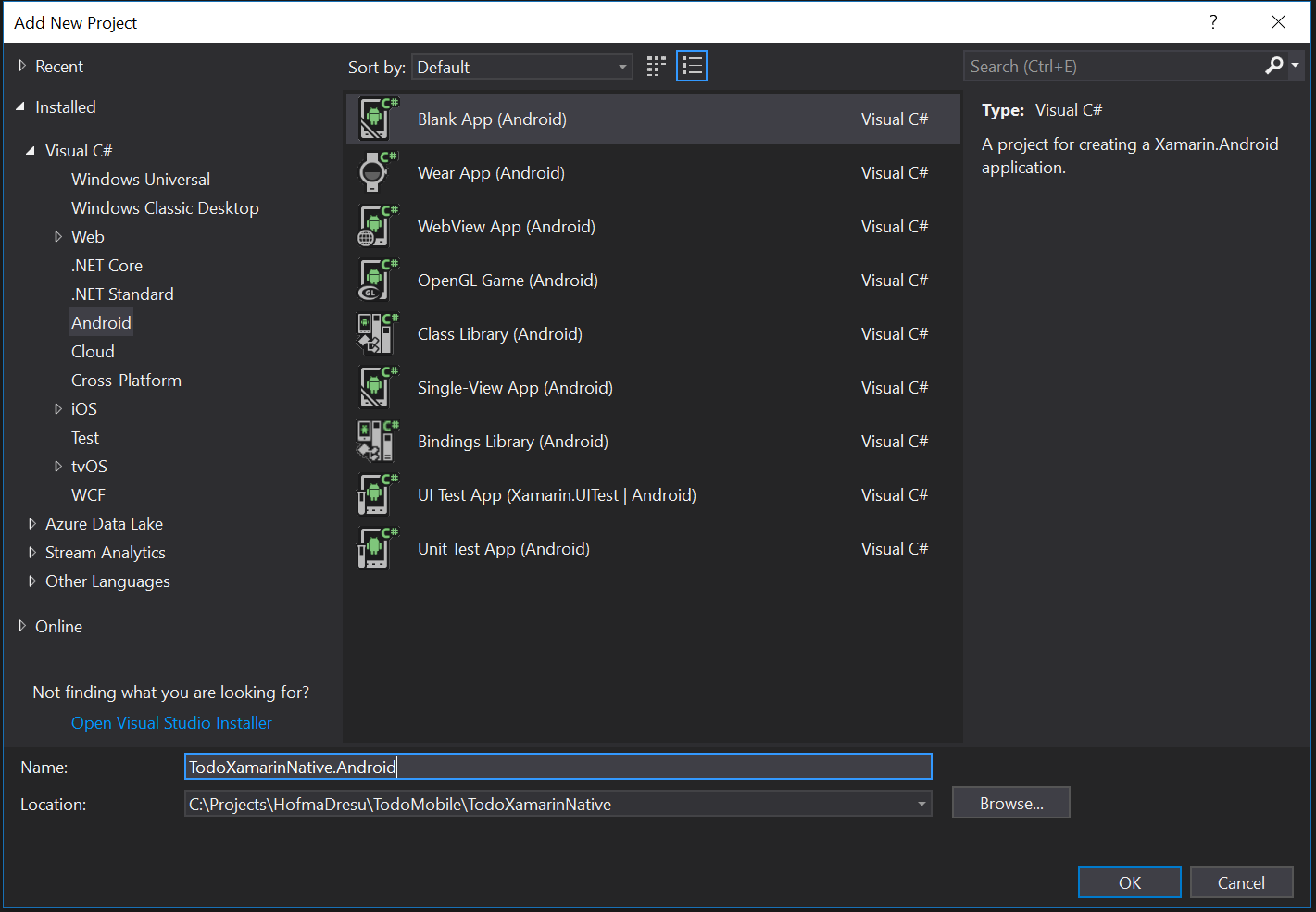The width and height of the screenshot is (1316, 912).
Task: Select the .NET Standard category
Action: pyautogui.click(x=122, y=294)
